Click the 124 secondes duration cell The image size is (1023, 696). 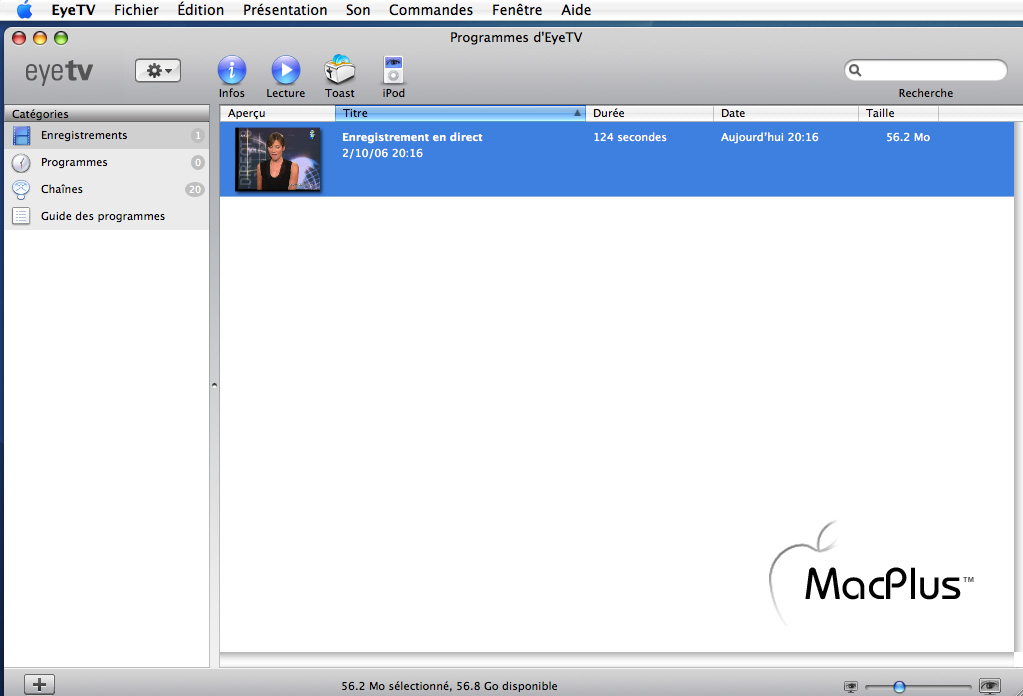[x=630, y=137]
